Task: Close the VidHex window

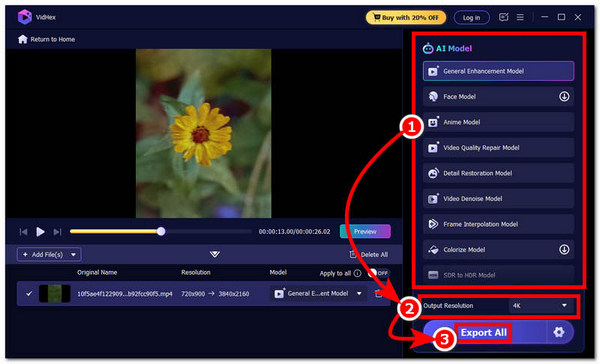Action: (578, 17)
